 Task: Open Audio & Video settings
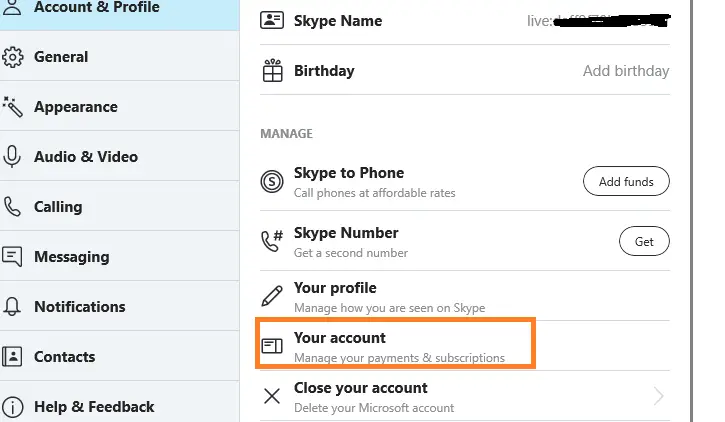tap(119, 157)
